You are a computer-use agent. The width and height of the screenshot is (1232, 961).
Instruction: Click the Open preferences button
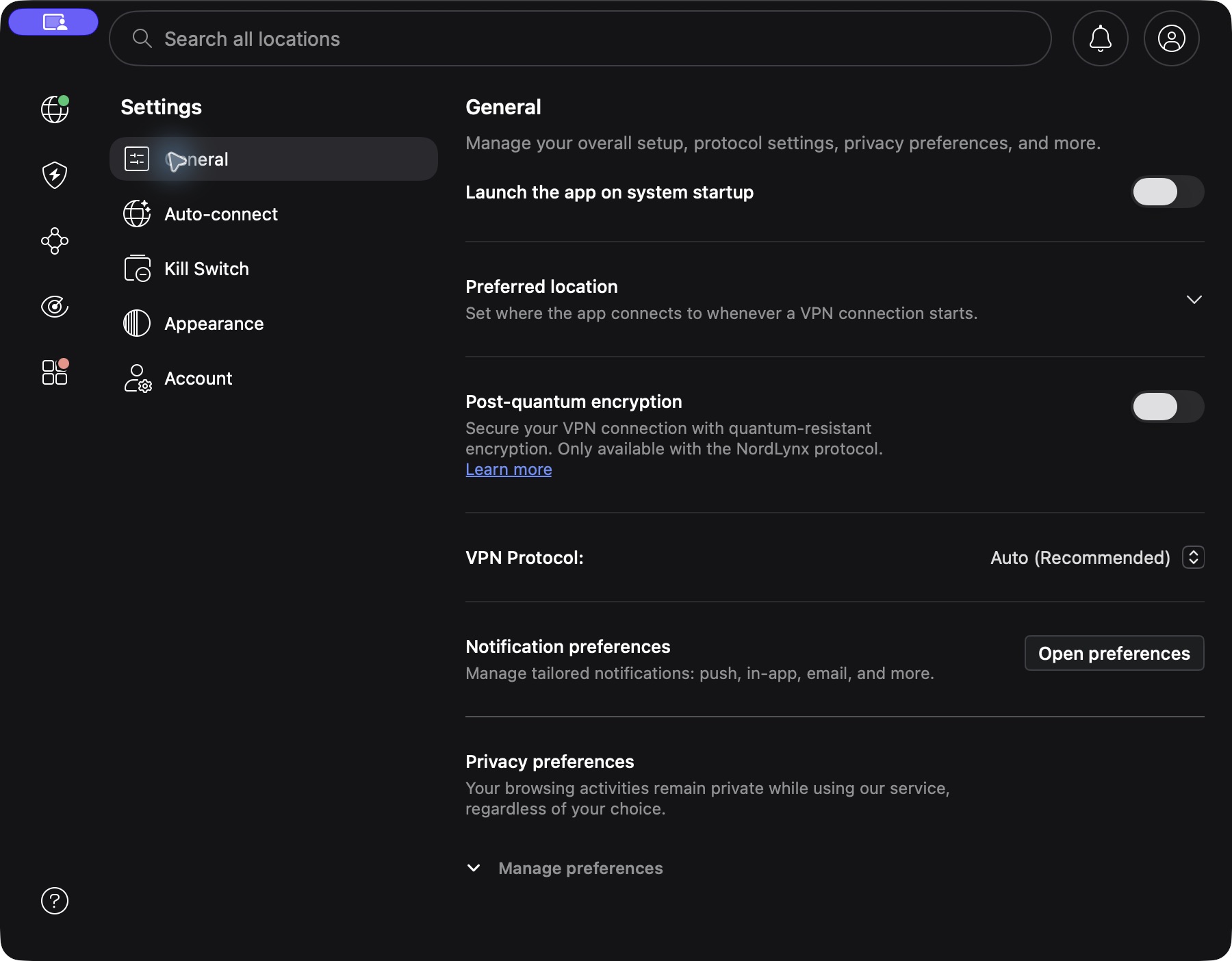click(x=1114, y=653)
